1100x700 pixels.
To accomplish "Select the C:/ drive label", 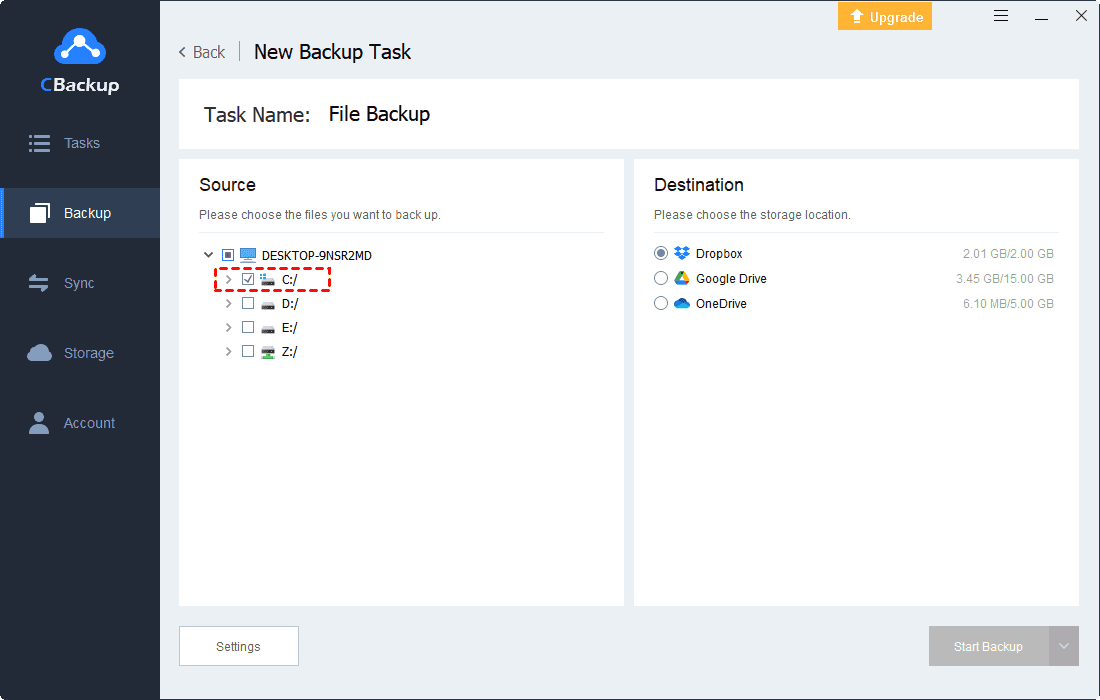I will pos(290,280).
